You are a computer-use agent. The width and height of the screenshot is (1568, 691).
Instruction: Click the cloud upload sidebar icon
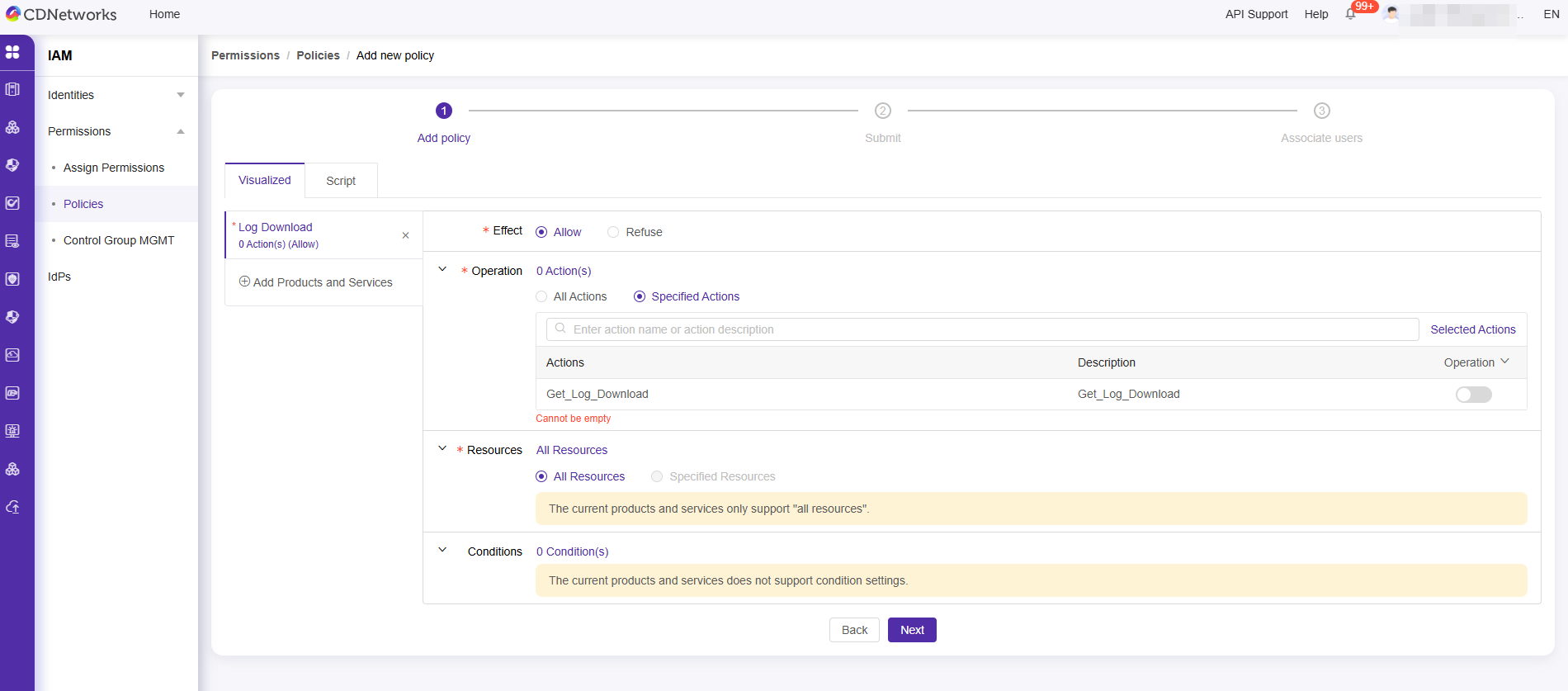pyautogui.click(x=12, y=507)
